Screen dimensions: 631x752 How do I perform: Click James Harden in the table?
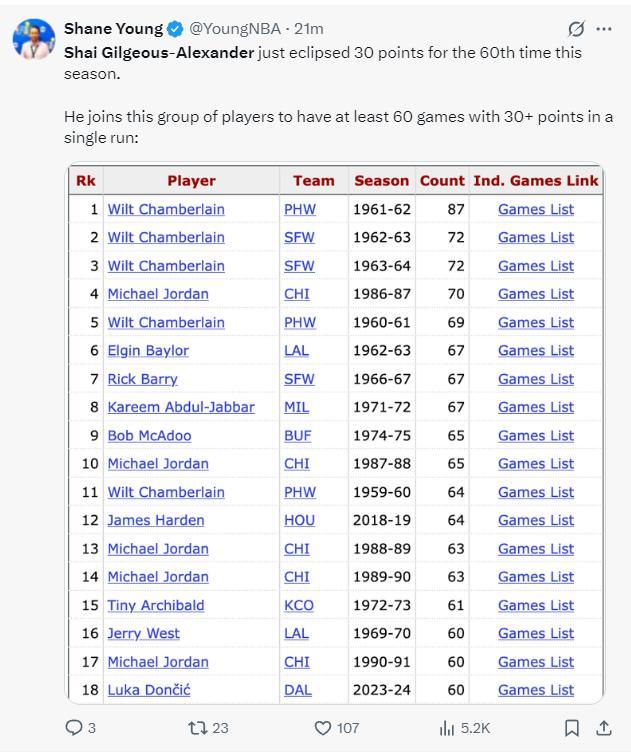156,520
